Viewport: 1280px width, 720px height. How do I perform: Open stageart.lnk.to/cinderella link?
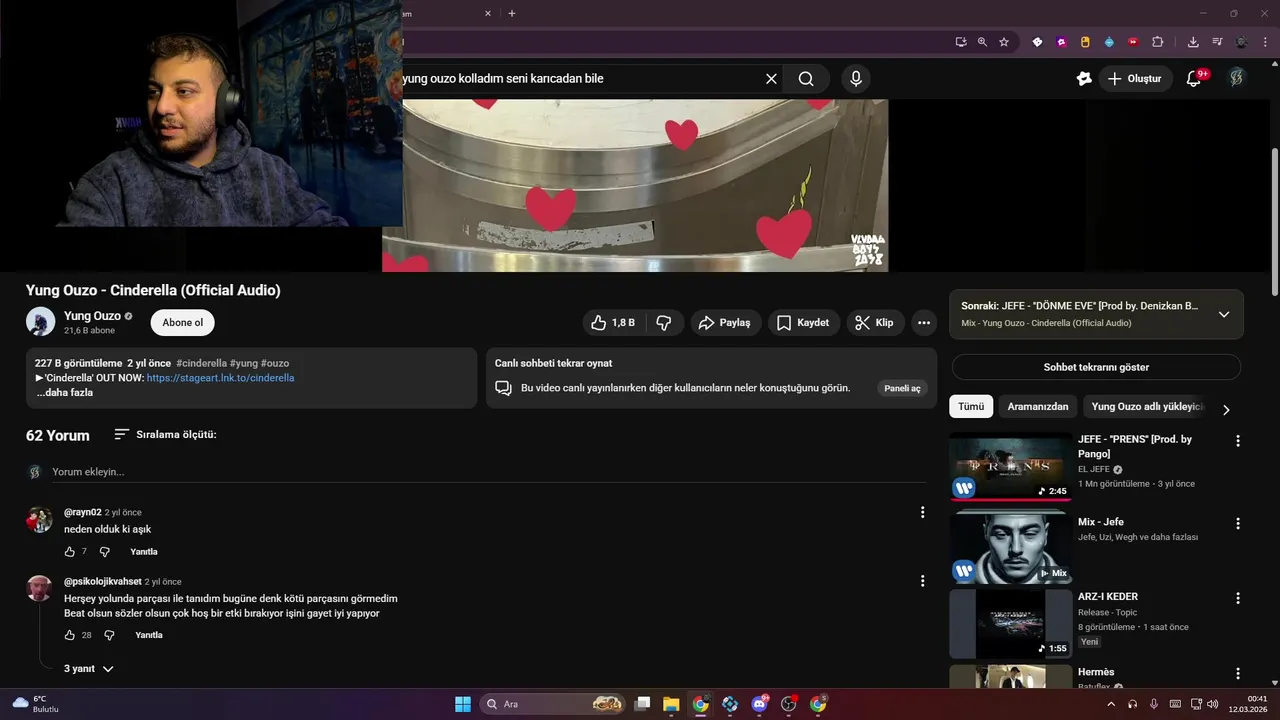point(220,378)
